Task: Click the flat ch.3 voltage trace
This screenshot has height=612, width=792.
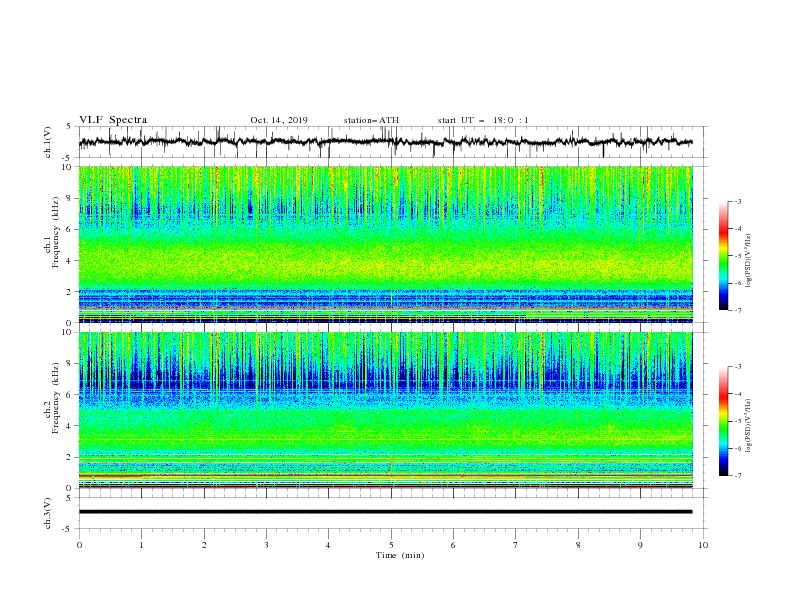Action: click(385, 512)
